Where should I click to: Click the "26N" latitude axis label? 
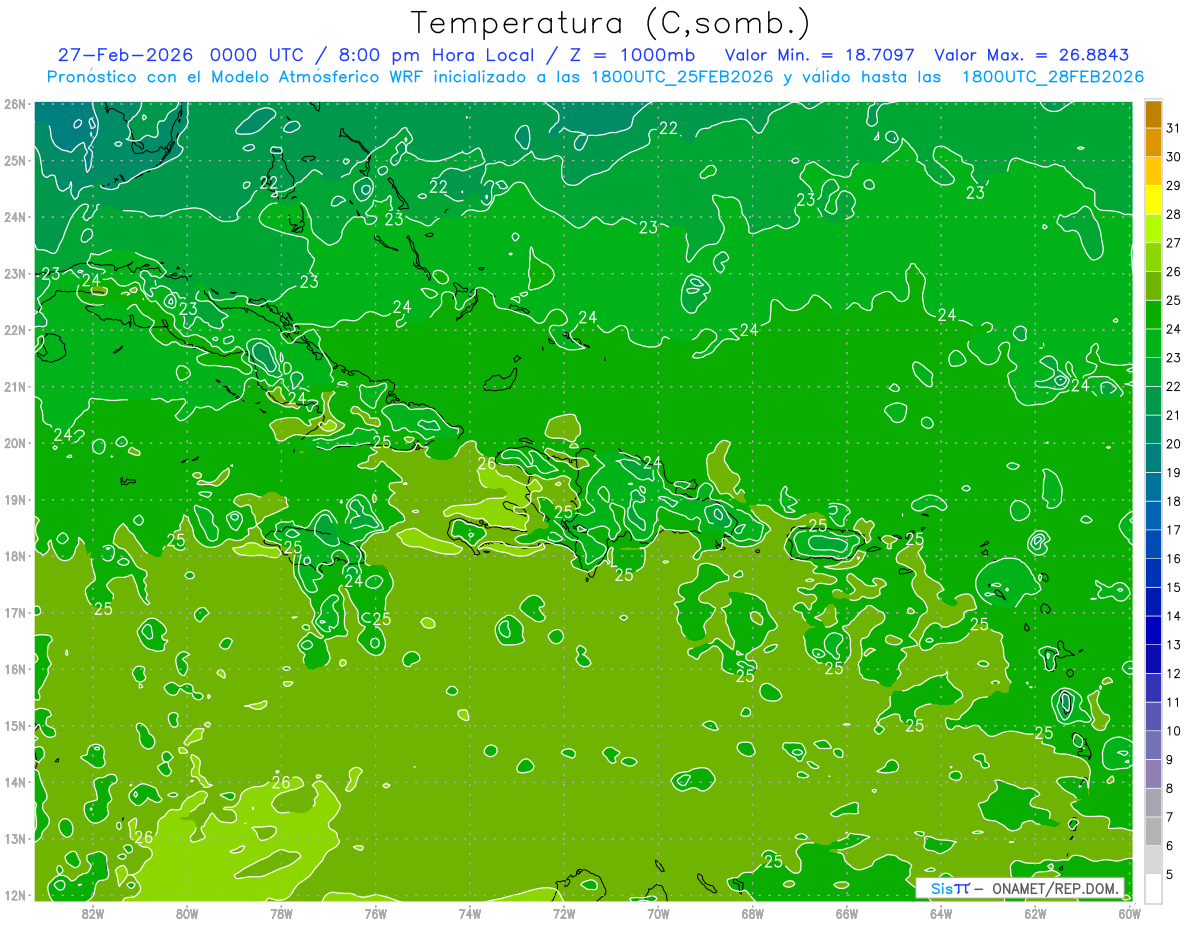[14, 104]
